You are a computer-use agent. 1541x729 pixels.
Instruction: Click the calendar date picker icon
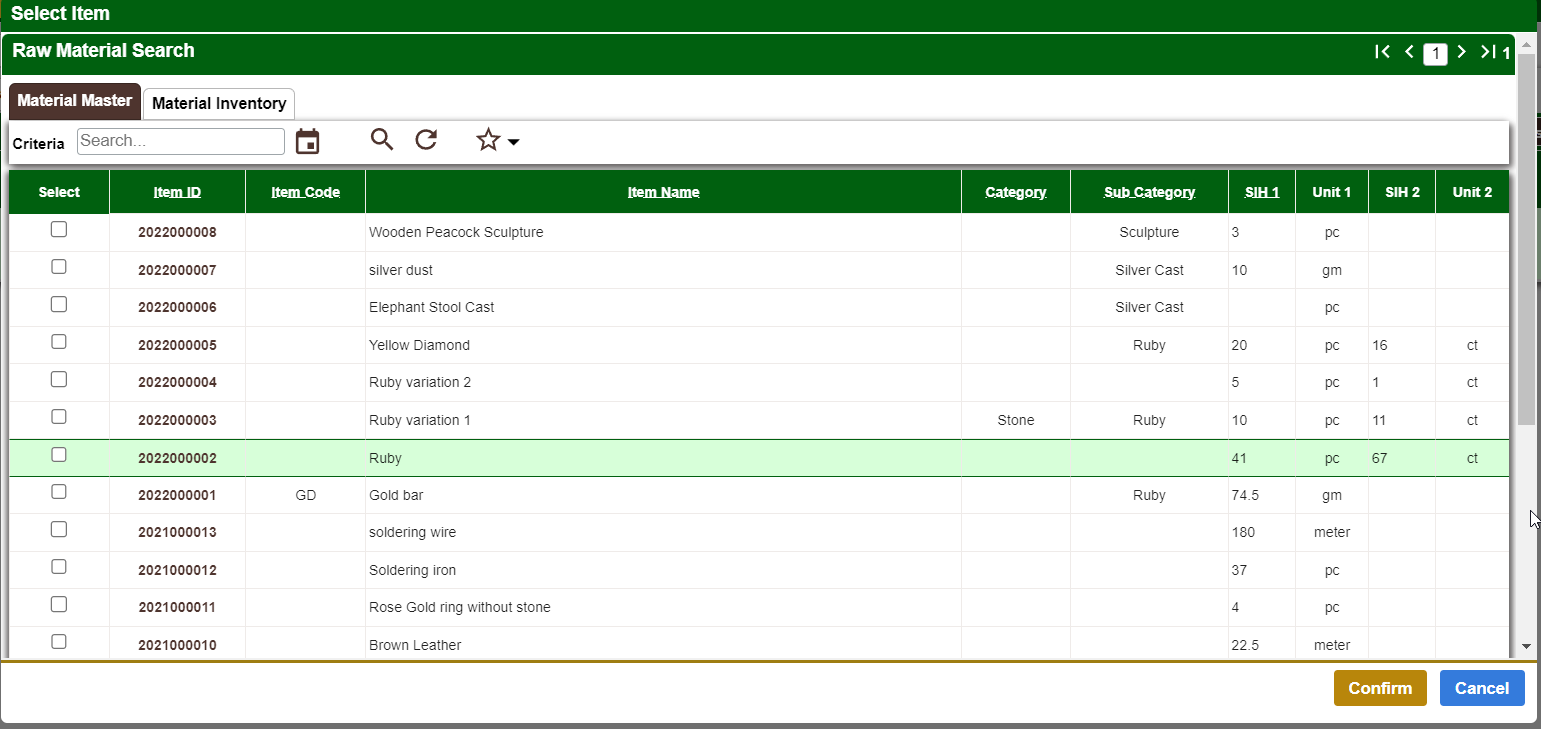(x=308, y=141)
